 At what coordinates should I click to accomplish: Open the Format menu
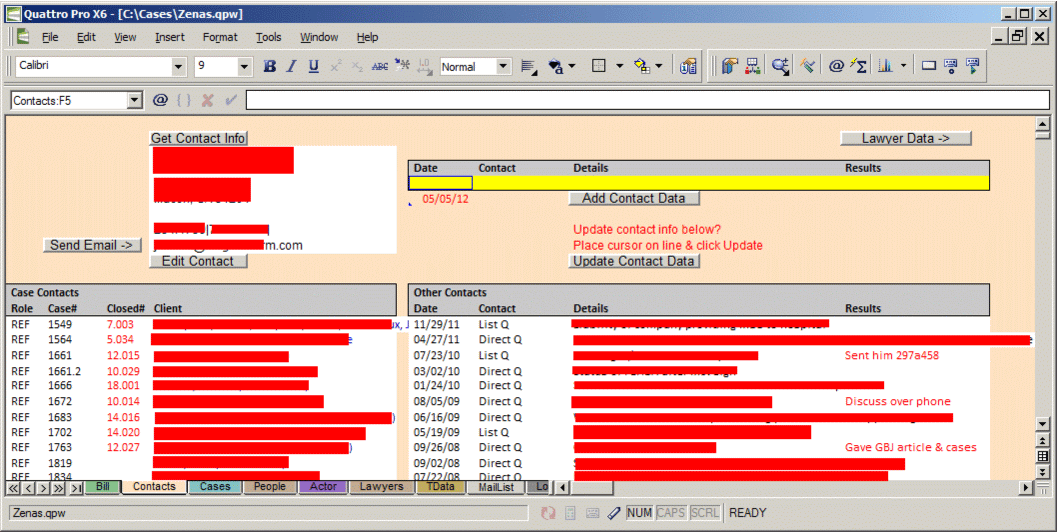[x=220, y=37]
